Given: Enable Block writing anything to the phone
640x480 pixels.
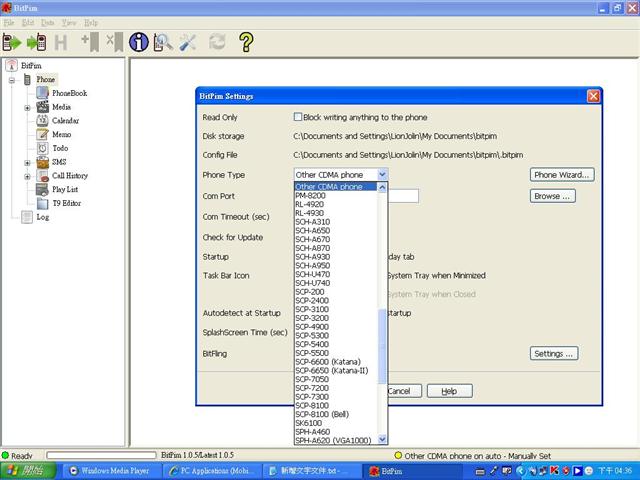Looking at the screenshot, I should [298, 117].
